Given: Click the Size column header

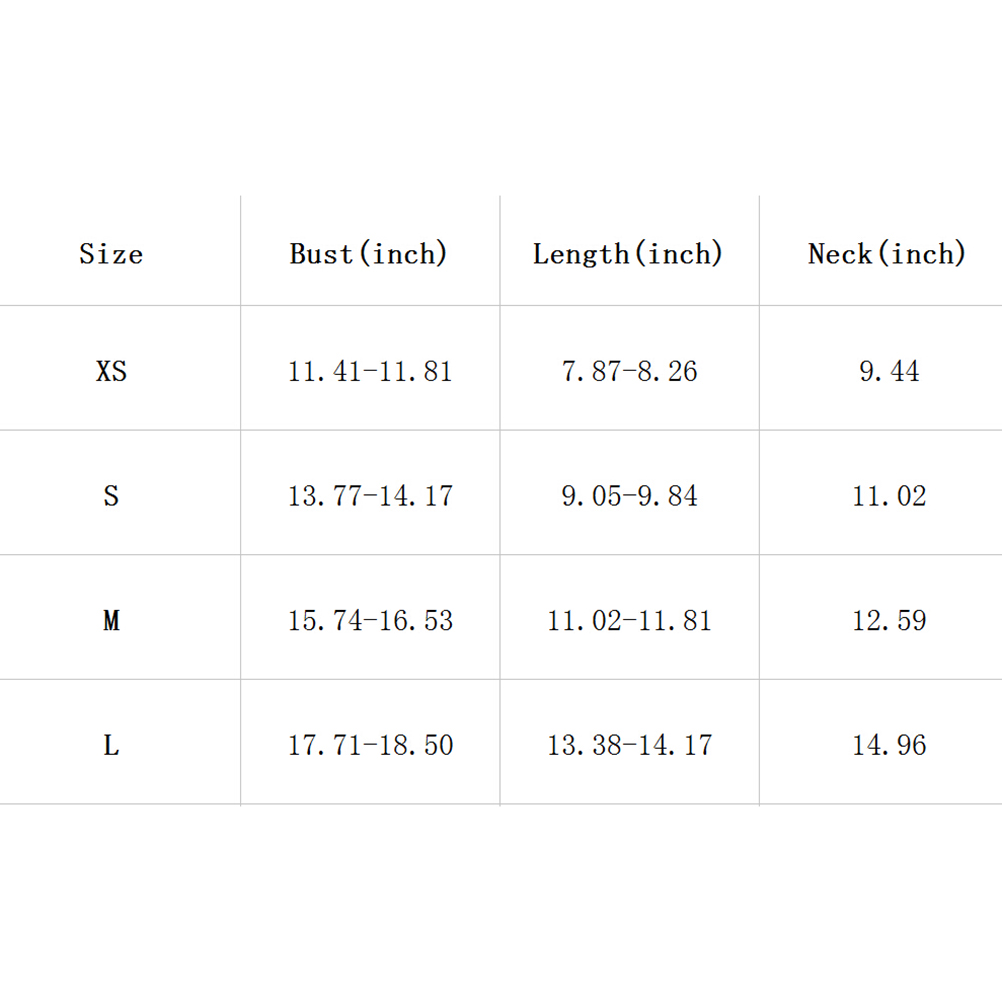Looking at the screenshot, I should coord(111,254).
